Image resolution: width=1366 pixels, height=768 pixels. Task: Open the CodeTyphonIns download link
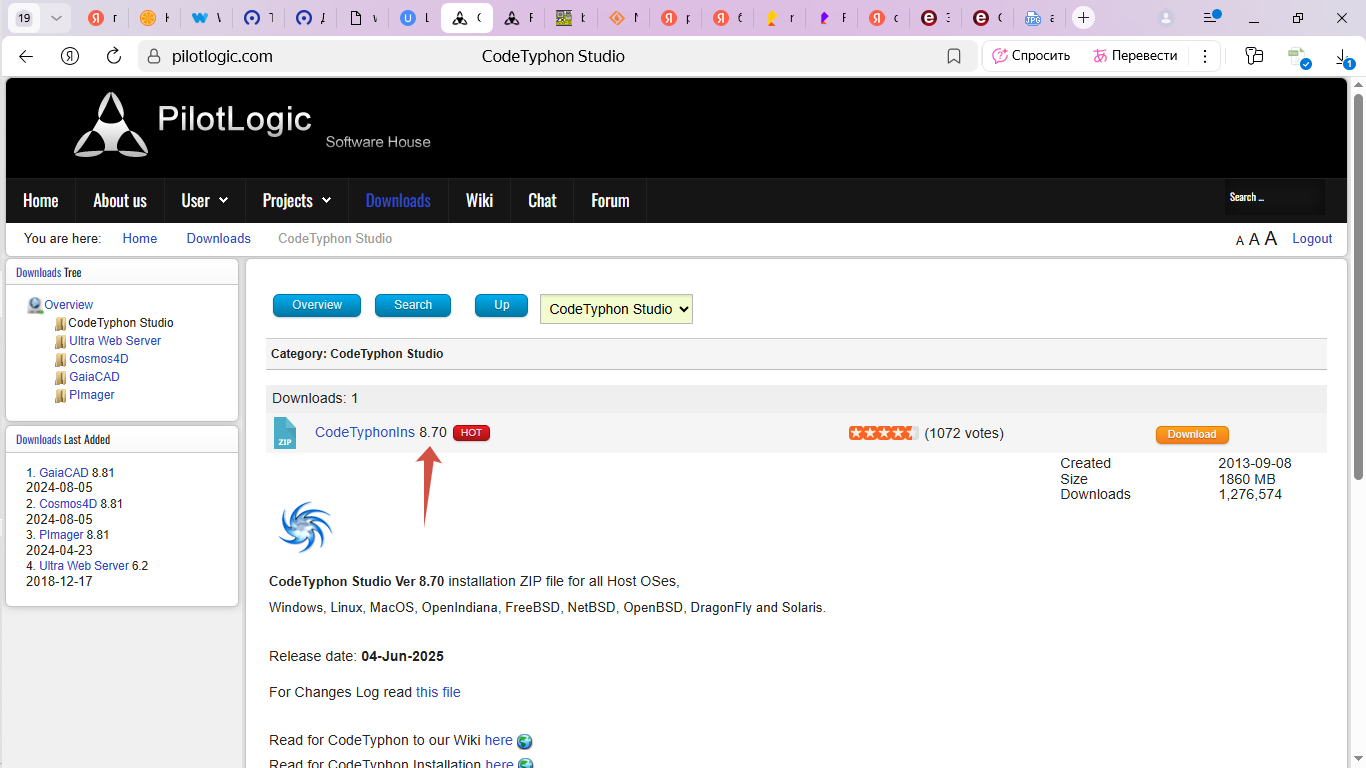(364, 432)
